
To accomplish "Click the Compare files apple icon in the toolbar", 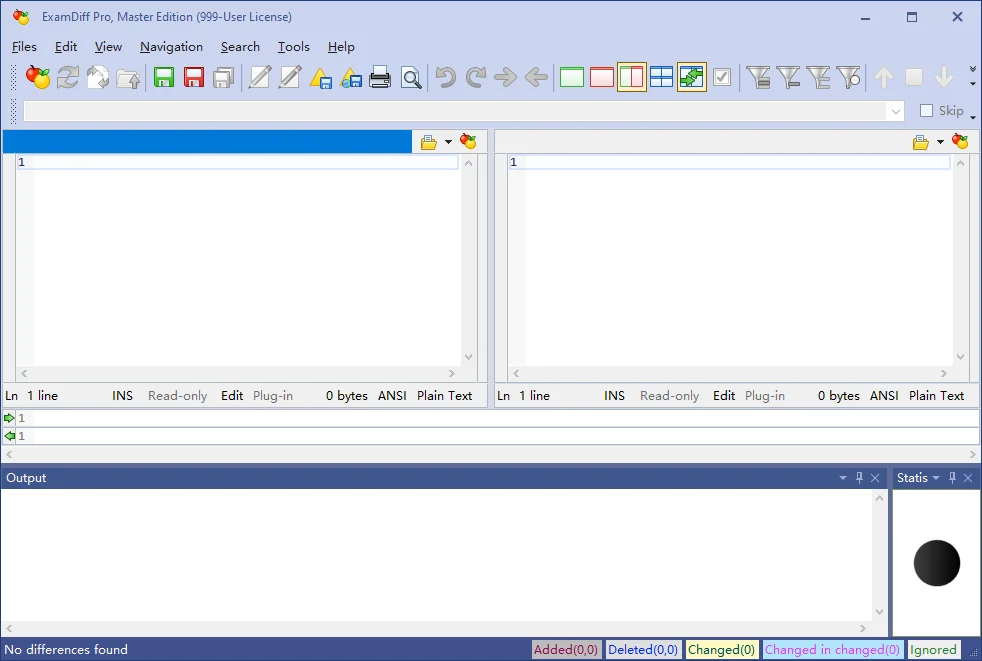I will tap(38, 78).
